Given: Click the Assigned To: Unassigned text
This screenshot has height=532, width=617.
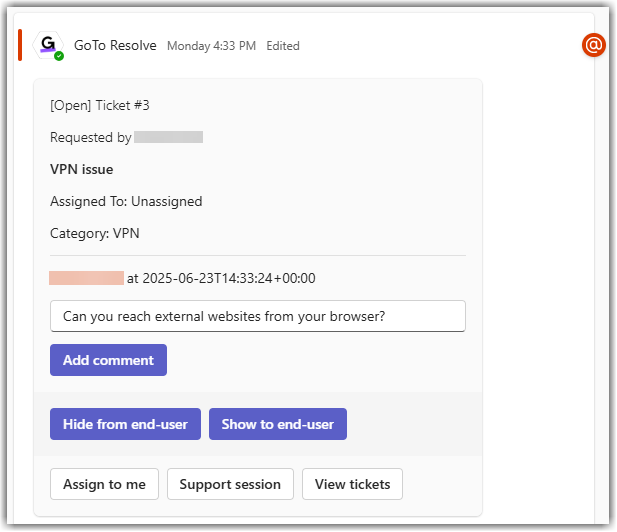Looking at the screenshot, I should coord(126,201).
